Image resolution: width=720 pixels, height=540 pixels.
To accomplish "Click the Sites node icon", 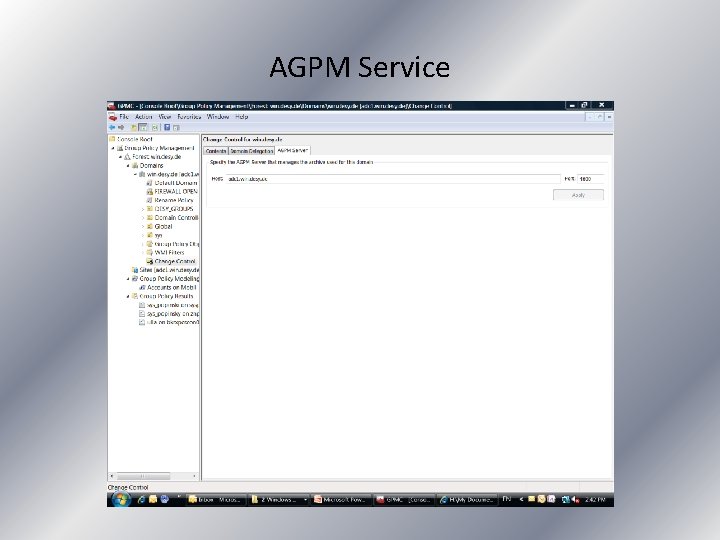I will tap(135, 270).
